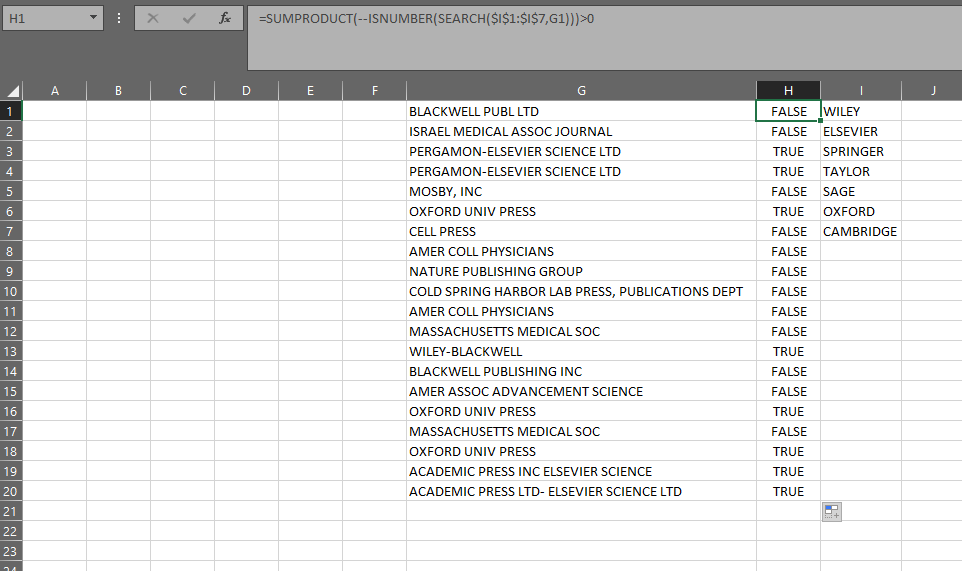The width and height of the screenshot is (962, 571).
Task: Click cell ISRAEL MEDICAL ASSOC JOURNAL
Action: [581, 131]
